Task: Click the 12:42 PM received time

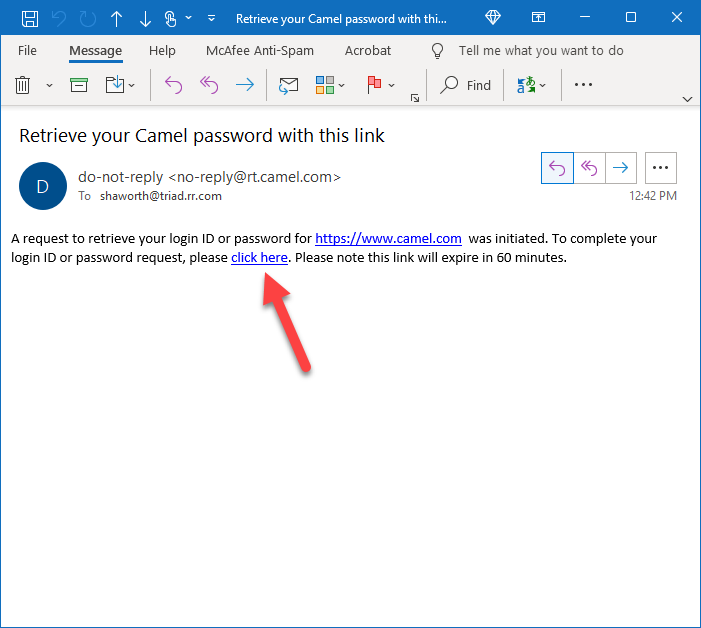Action: [x=653, y=196]
